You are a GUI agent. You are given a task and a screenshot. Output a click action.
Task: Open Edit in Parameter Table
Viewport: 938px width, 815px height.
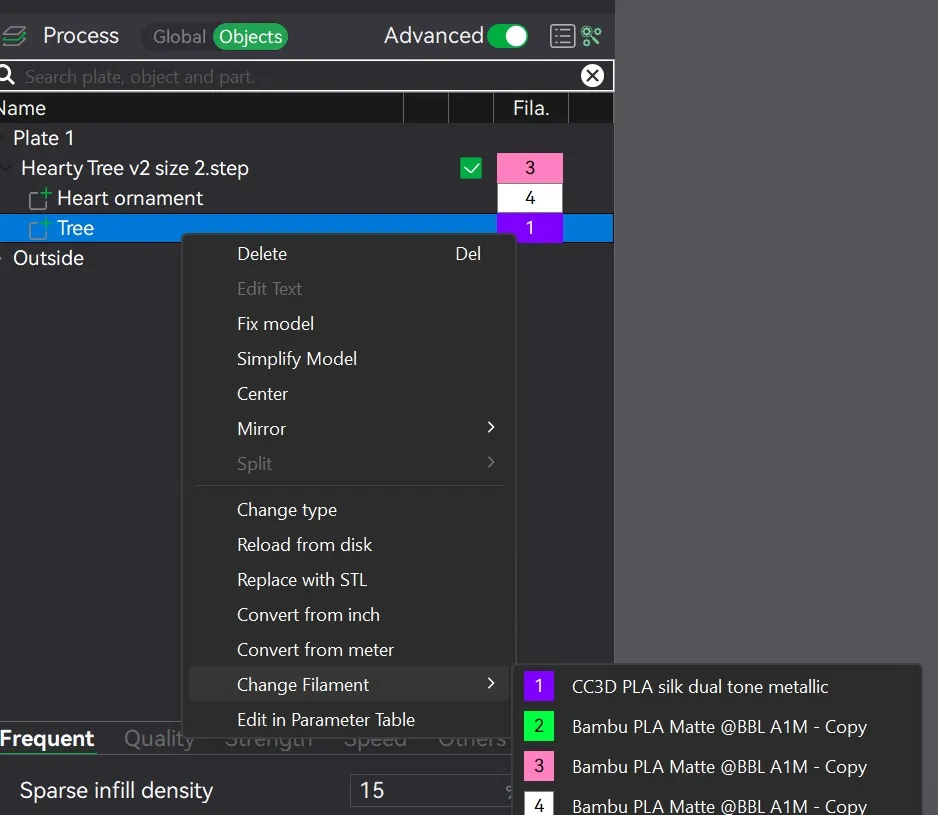[x=349, y=720]
